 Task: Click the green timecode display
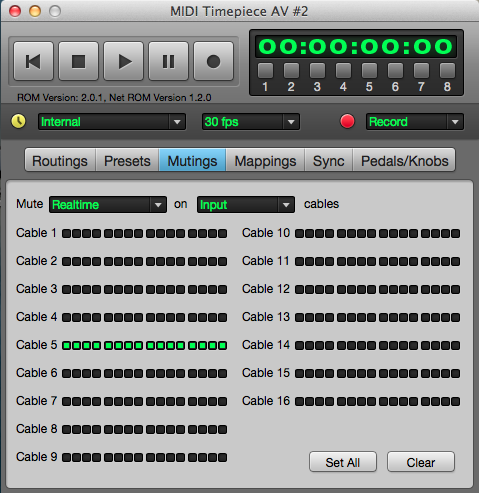point(356,47)
